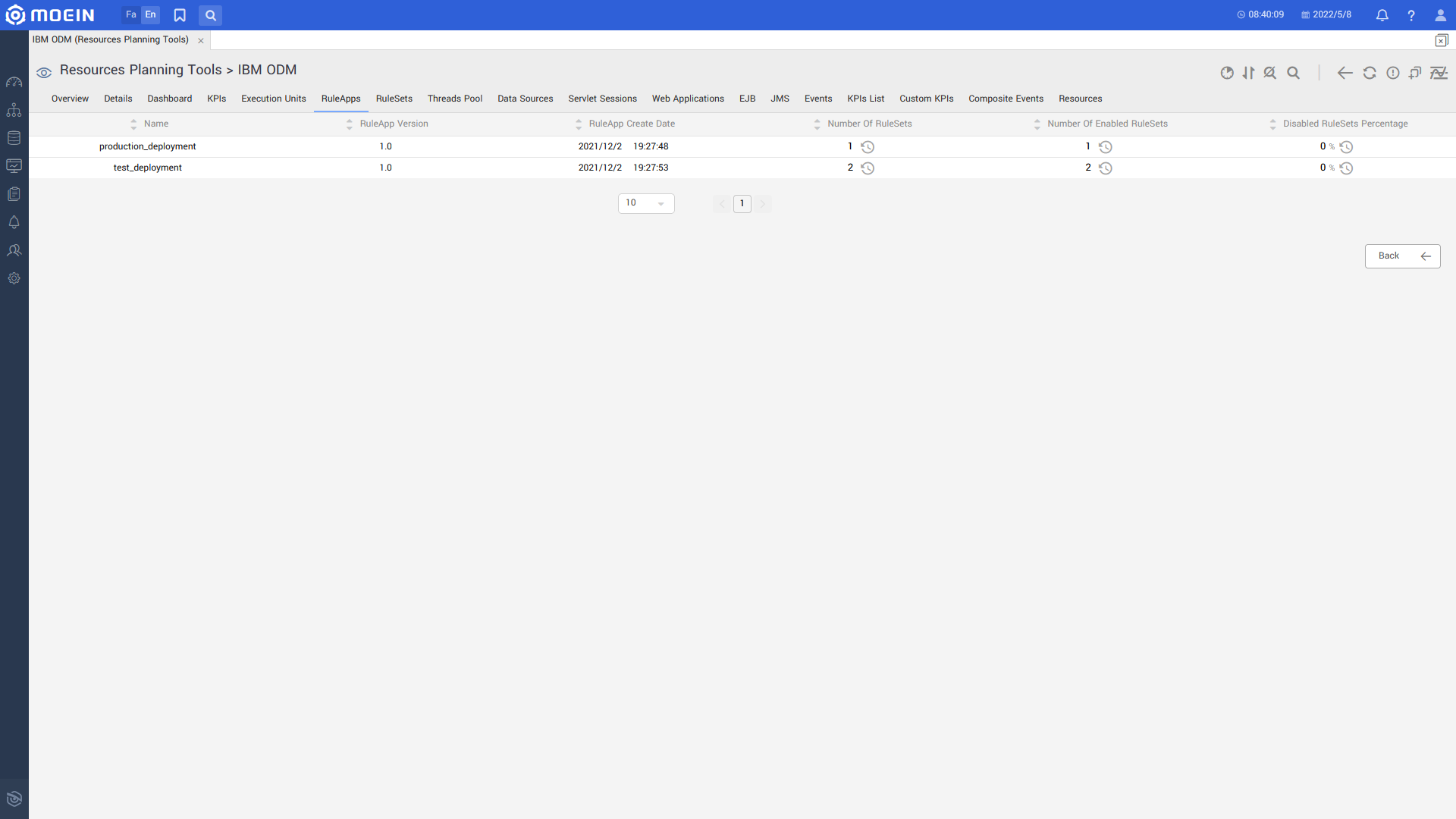The height and width of the screenshot is (819, 1456).
Task: Open the pie chart toolbar icon
Action: (1227, 73)
